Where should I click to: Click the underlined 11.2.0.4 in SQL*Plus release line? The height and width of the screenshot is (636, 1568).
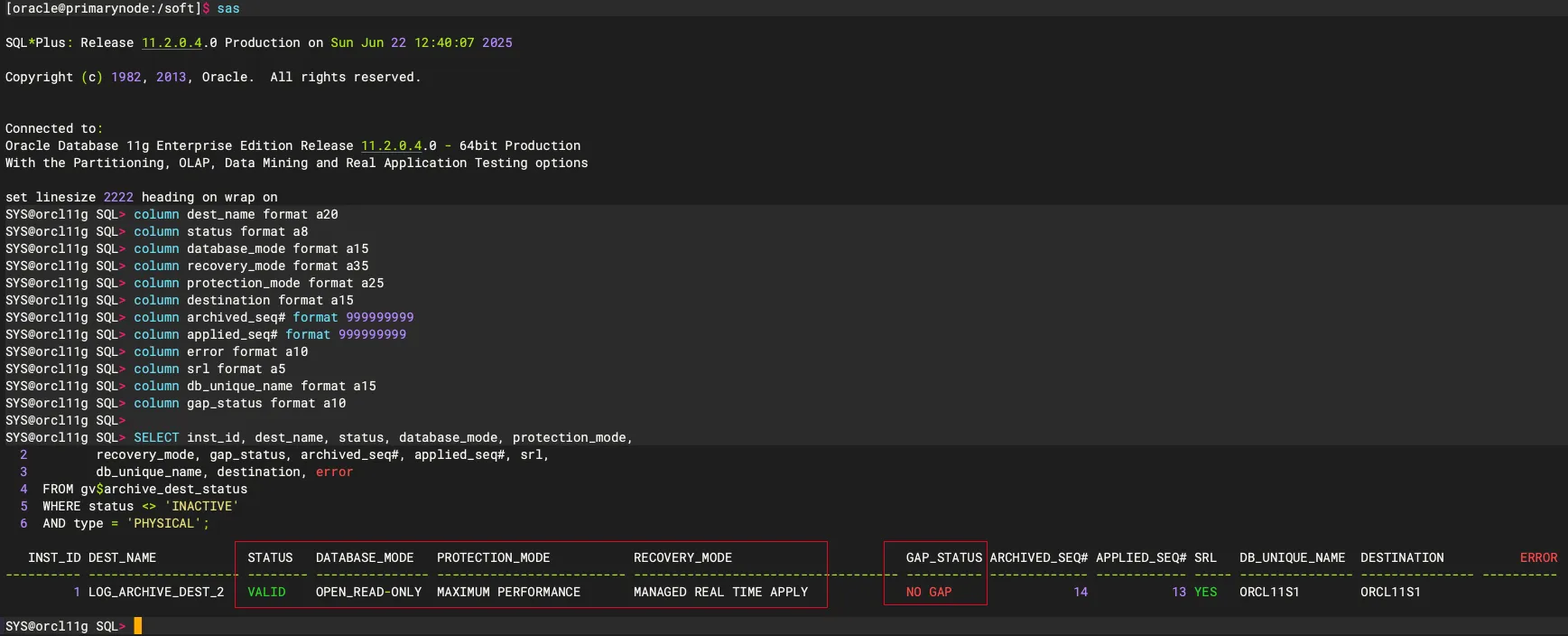pos(172,42)
